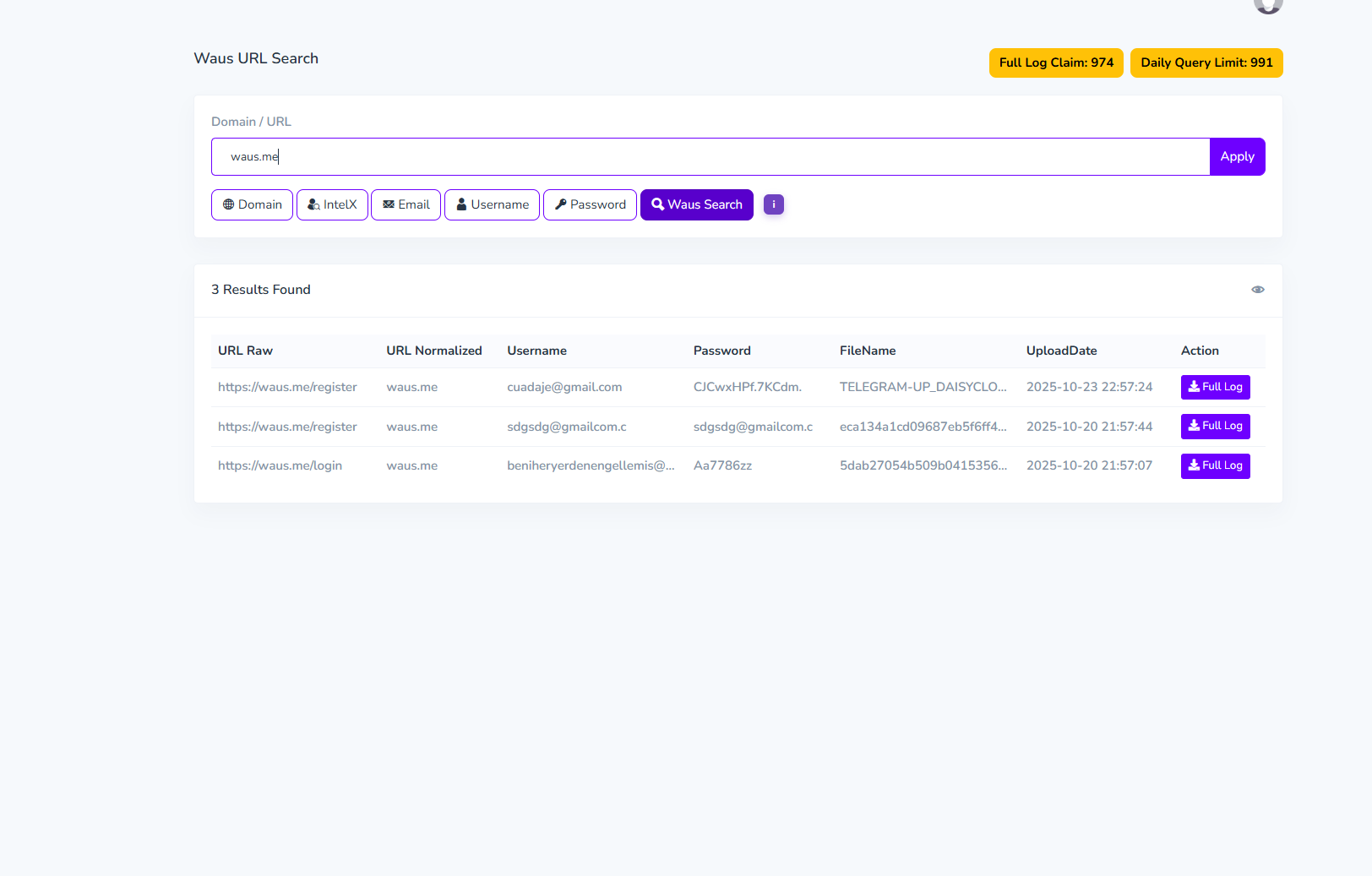Select the IntelX search filter
The image size is (1372, 876).
point(332,204)
